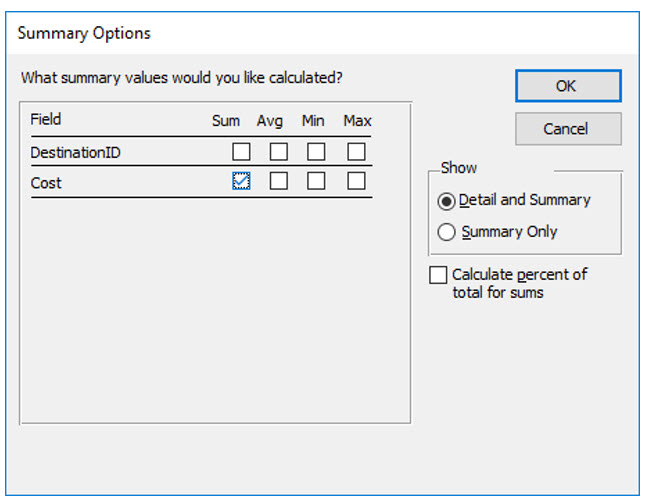
Task: Check Avg for Cost field
Action: tap(279, 181)
